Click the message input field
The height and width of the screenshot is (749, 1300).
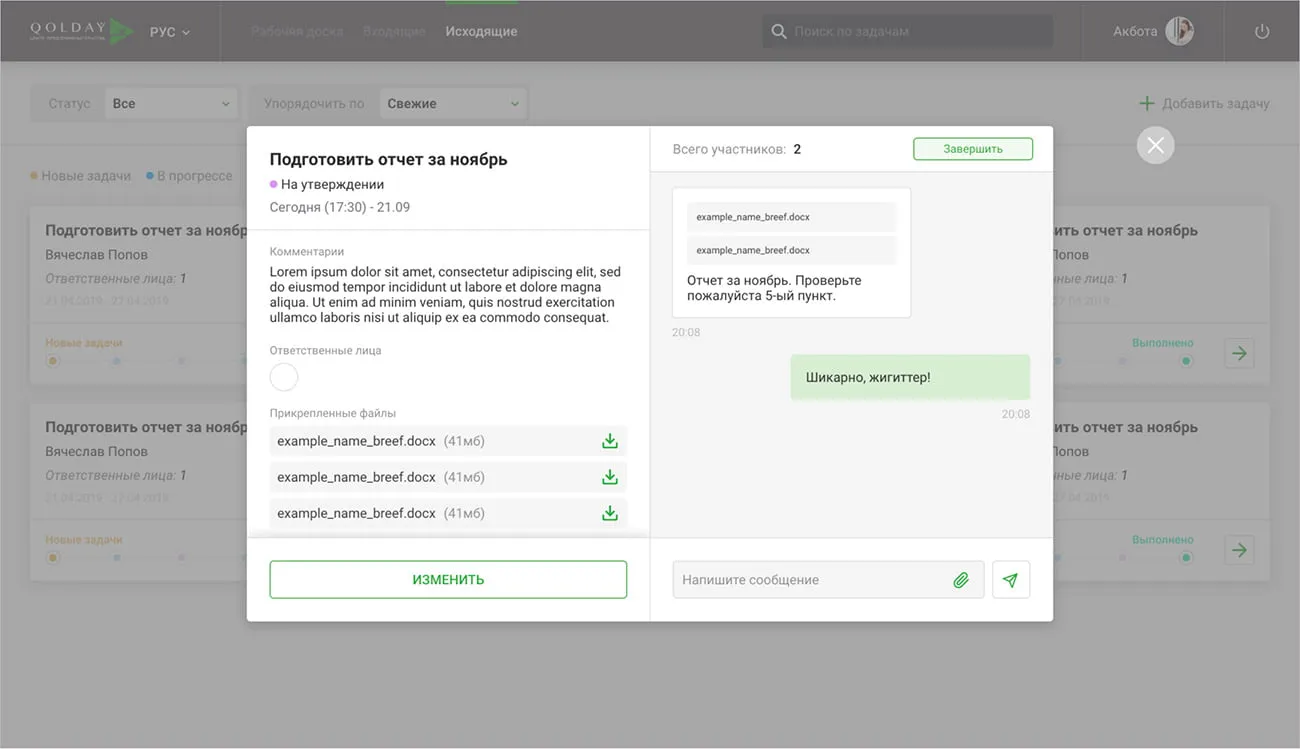(x=810, y=580)
